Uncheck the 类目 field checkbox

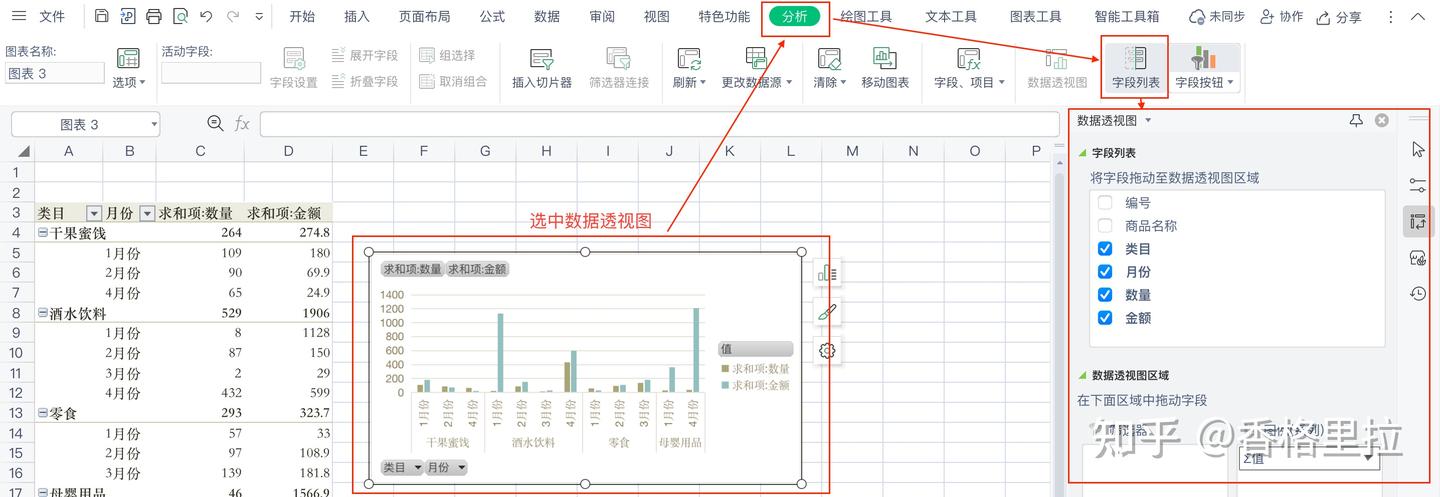(1105, 248)
